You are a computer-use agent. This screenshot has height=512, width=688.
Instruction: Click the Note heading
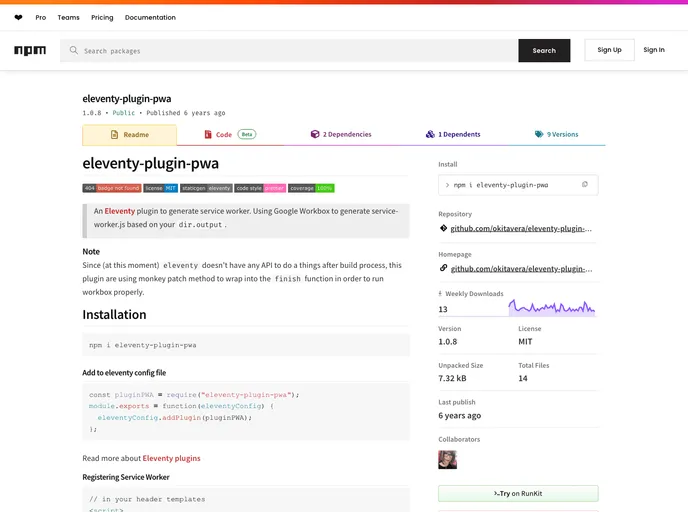pos(91,251)
